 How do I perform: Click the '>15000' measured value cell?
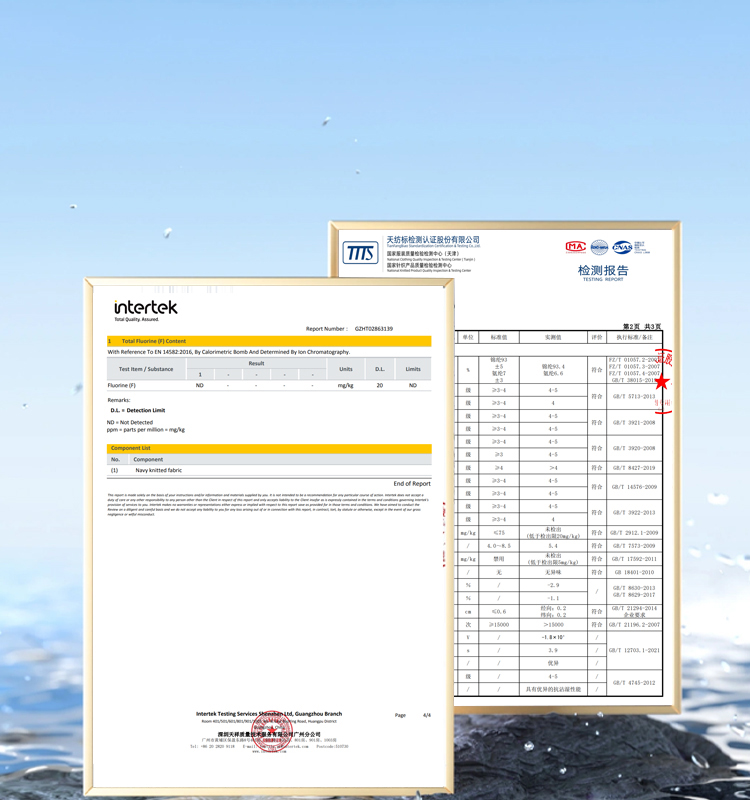553,624
